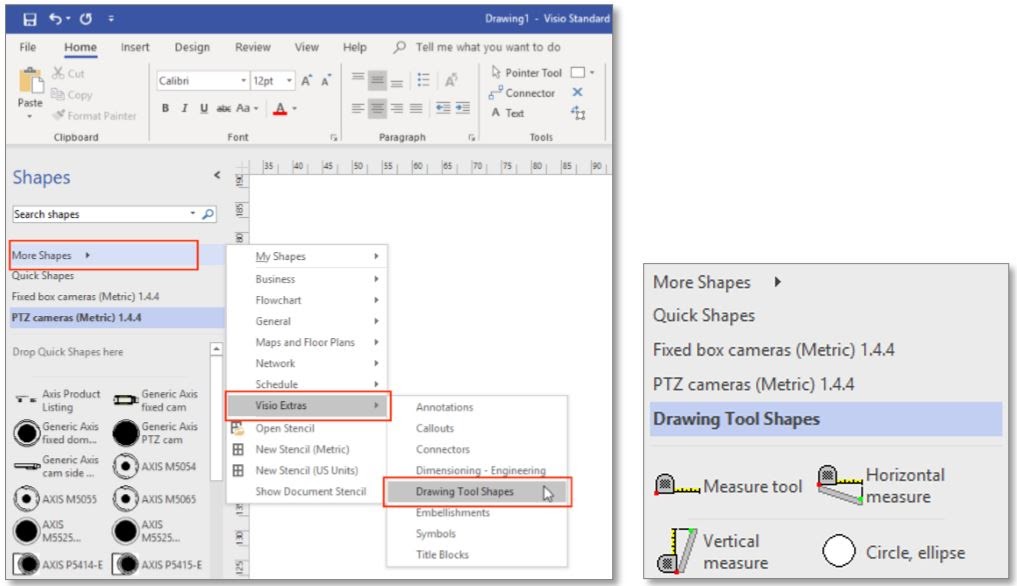This screenshot has height=586, width=1017.
Task: Increase font size with larger A icon
Action: (x=306, y=80)
